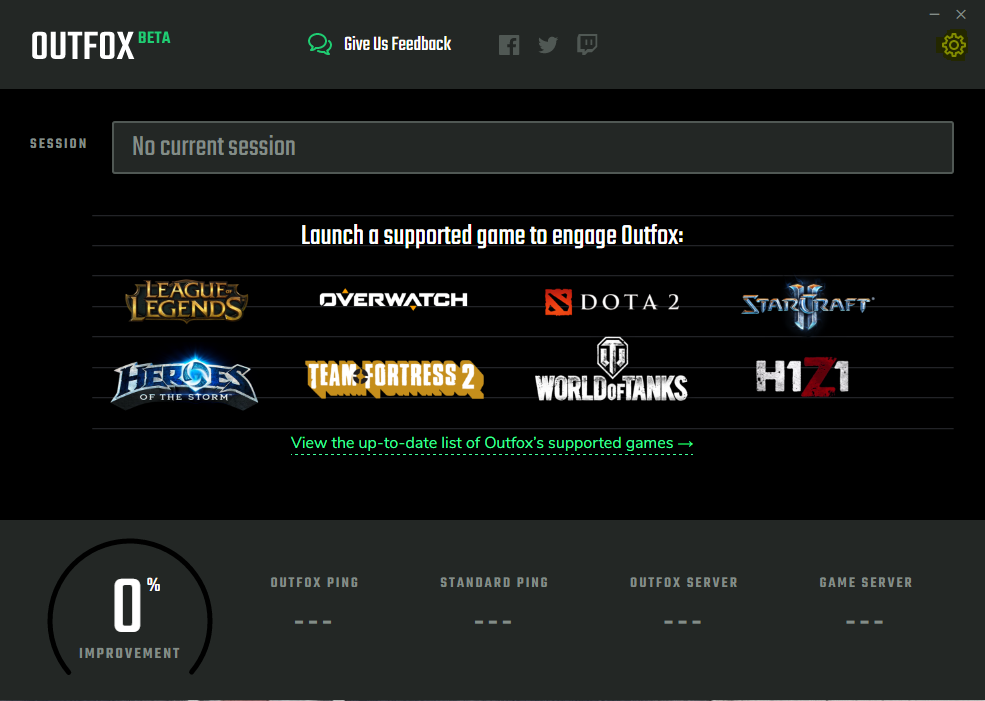Select the Heroes of the Storm logo

click(x=185, y=382)
